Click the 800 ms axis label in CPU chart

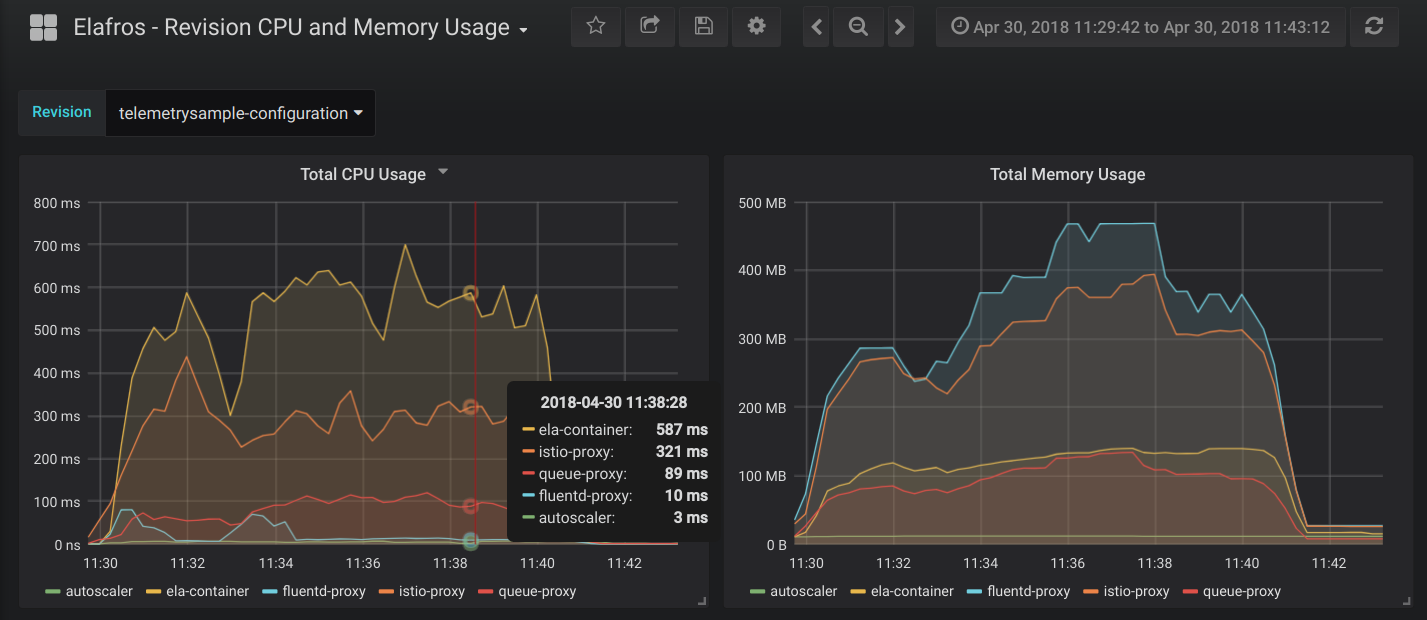click(56, 202)
